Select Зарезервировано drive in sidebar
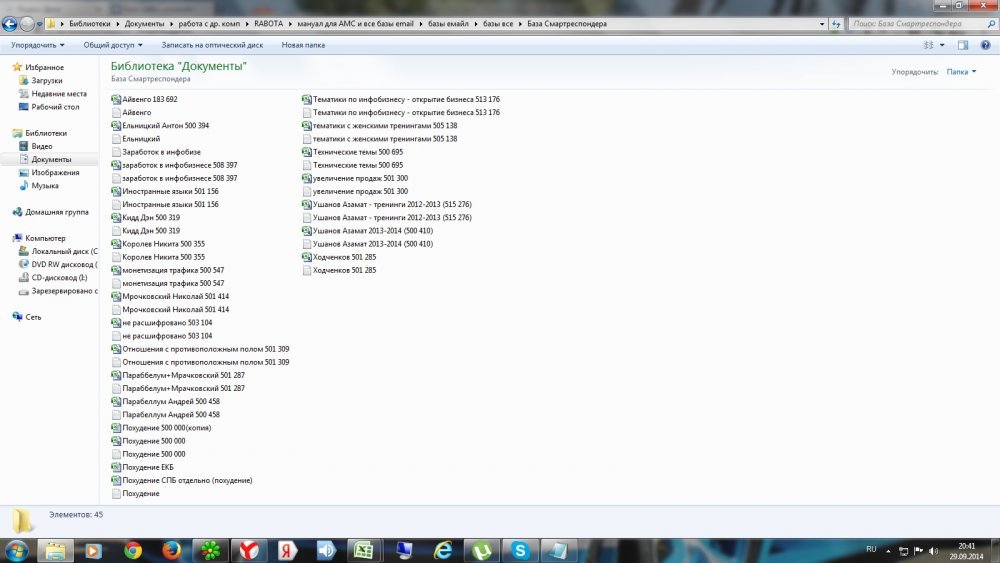Screen dimensions: 1000x563 (x=58, y=291)
